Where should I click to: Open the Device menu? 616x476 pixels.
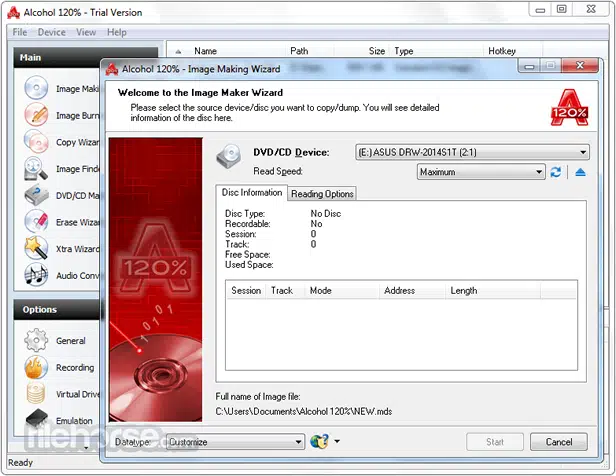tap(51, 32)
